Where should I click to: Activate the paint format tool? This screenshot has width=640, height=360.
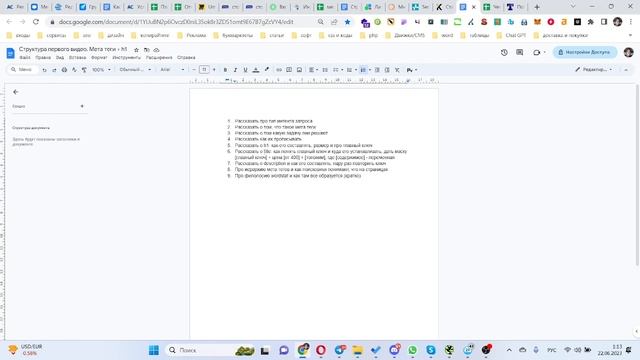click(x=84, y=70)
